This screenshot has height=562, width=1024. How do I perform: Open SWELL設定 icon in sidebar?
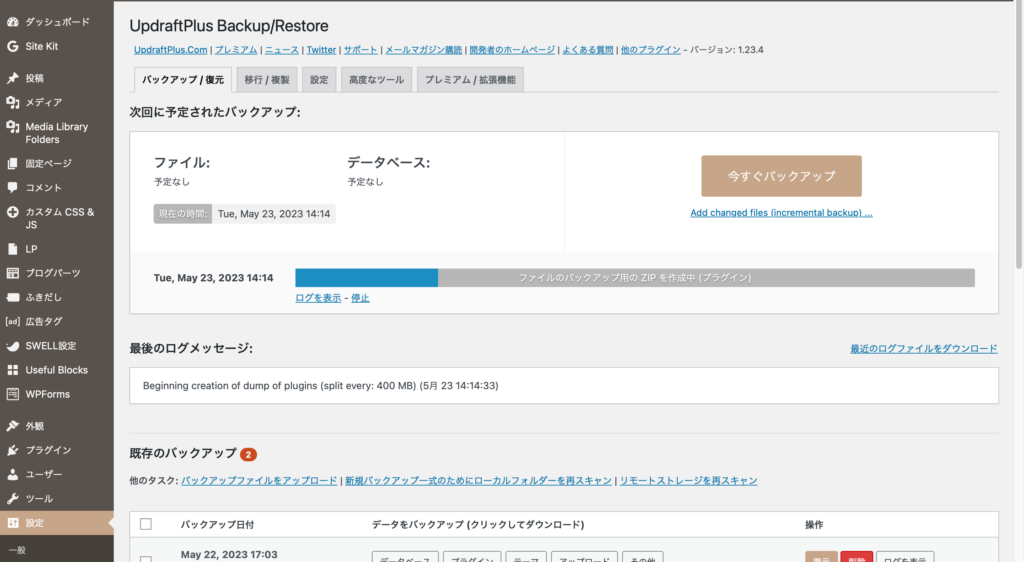(x=12, y=346)
